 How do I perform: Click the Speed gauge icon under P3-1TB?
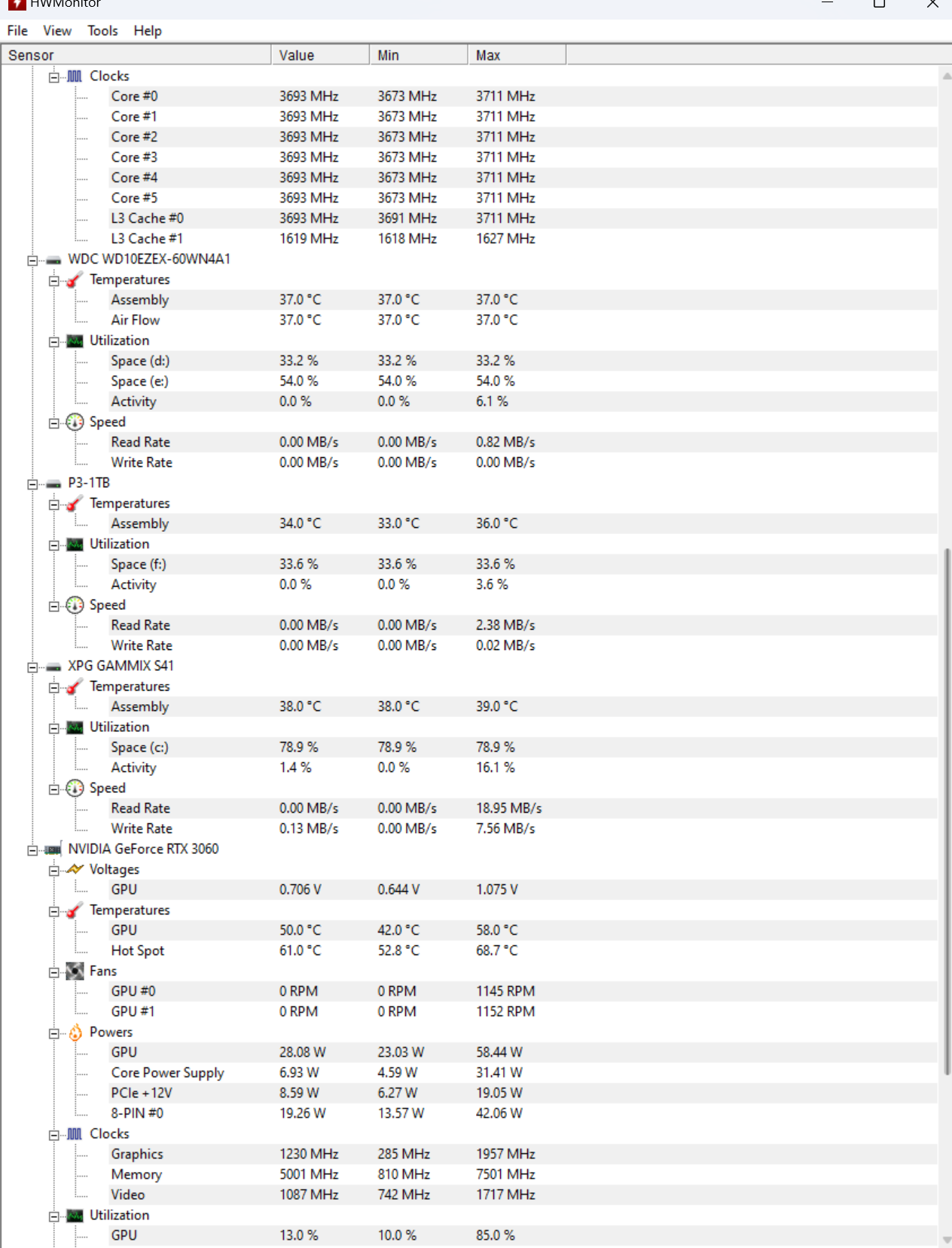75,606
